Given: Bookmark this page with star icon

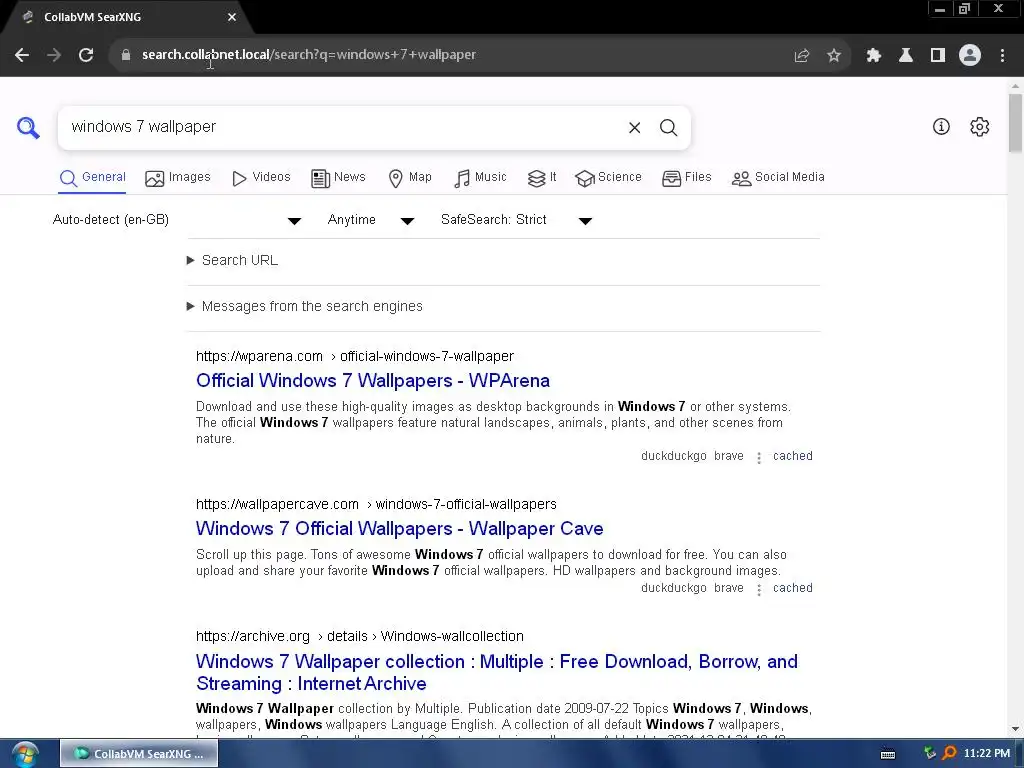Looking at the screenshot, I should tap(834, 56).
